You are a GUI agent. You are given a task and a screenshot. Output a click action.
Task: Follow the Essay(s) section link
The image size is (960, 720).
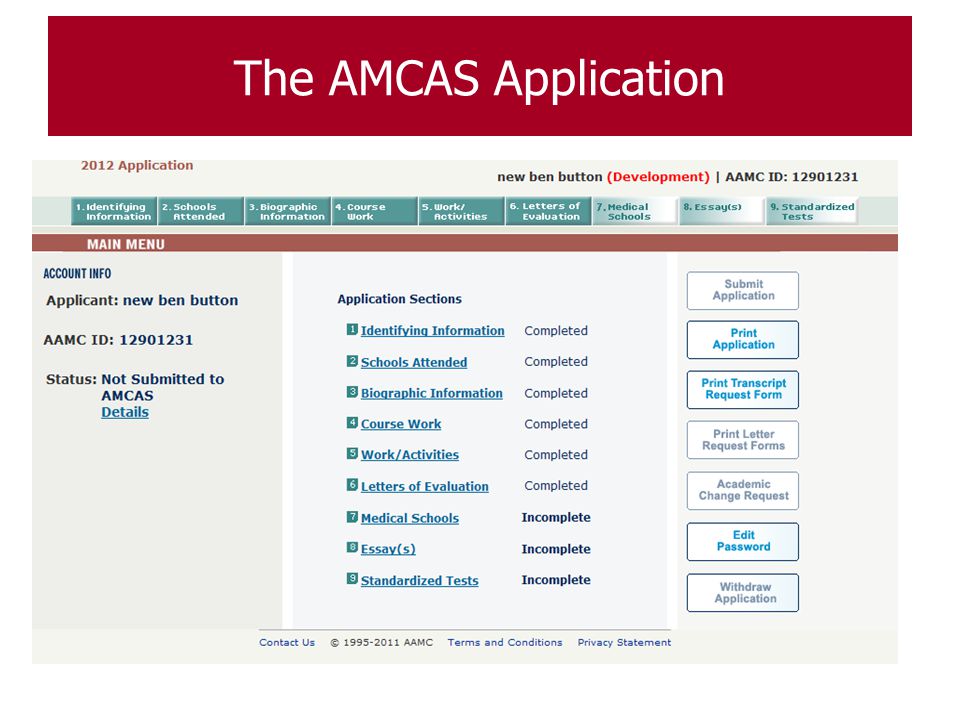(388, 549)
